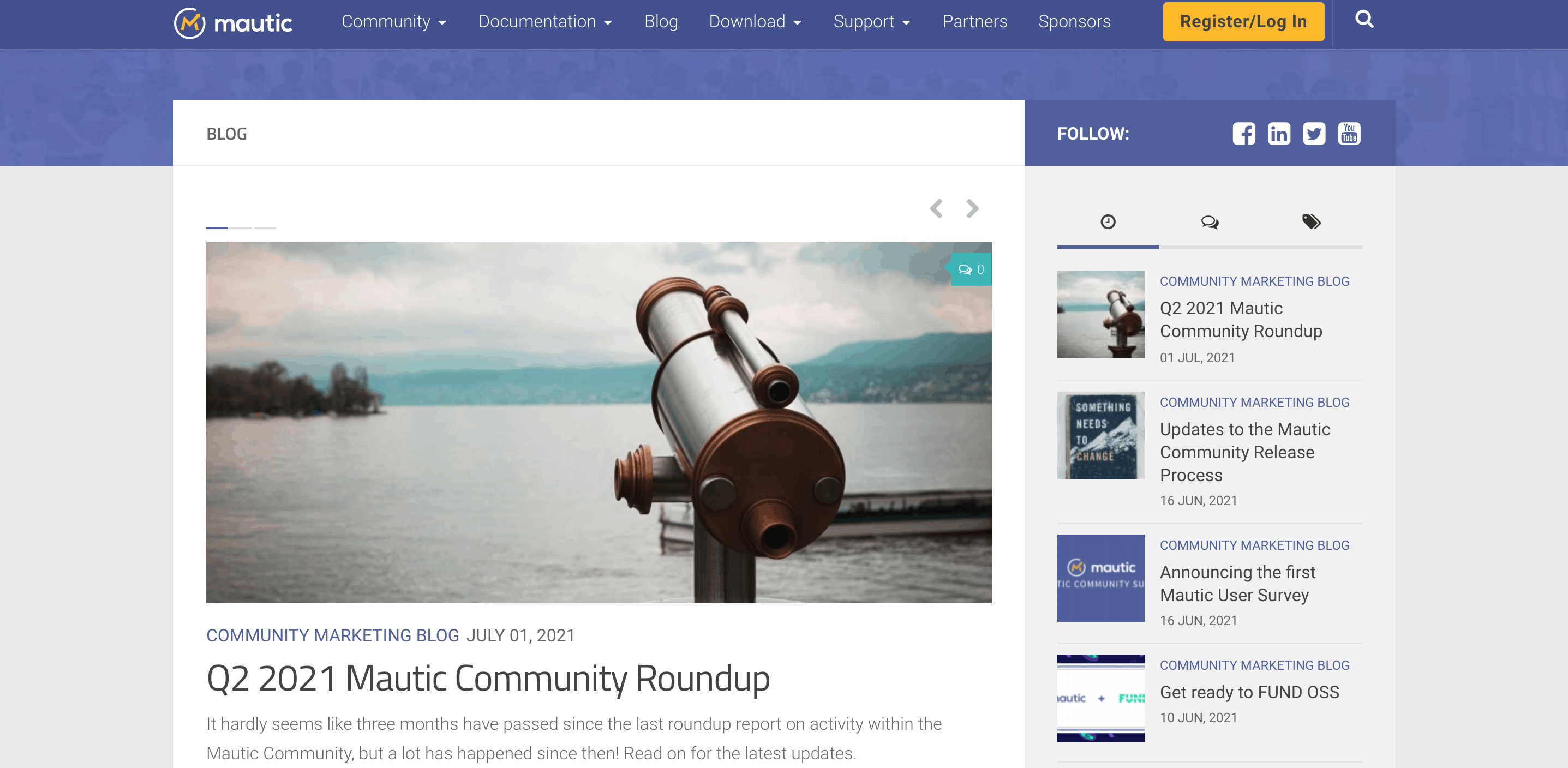Viewport: 1568px width, 768px height.
Task: Select the second slider indicator dash
Action: pyautogui.click(x=241, y=227)
